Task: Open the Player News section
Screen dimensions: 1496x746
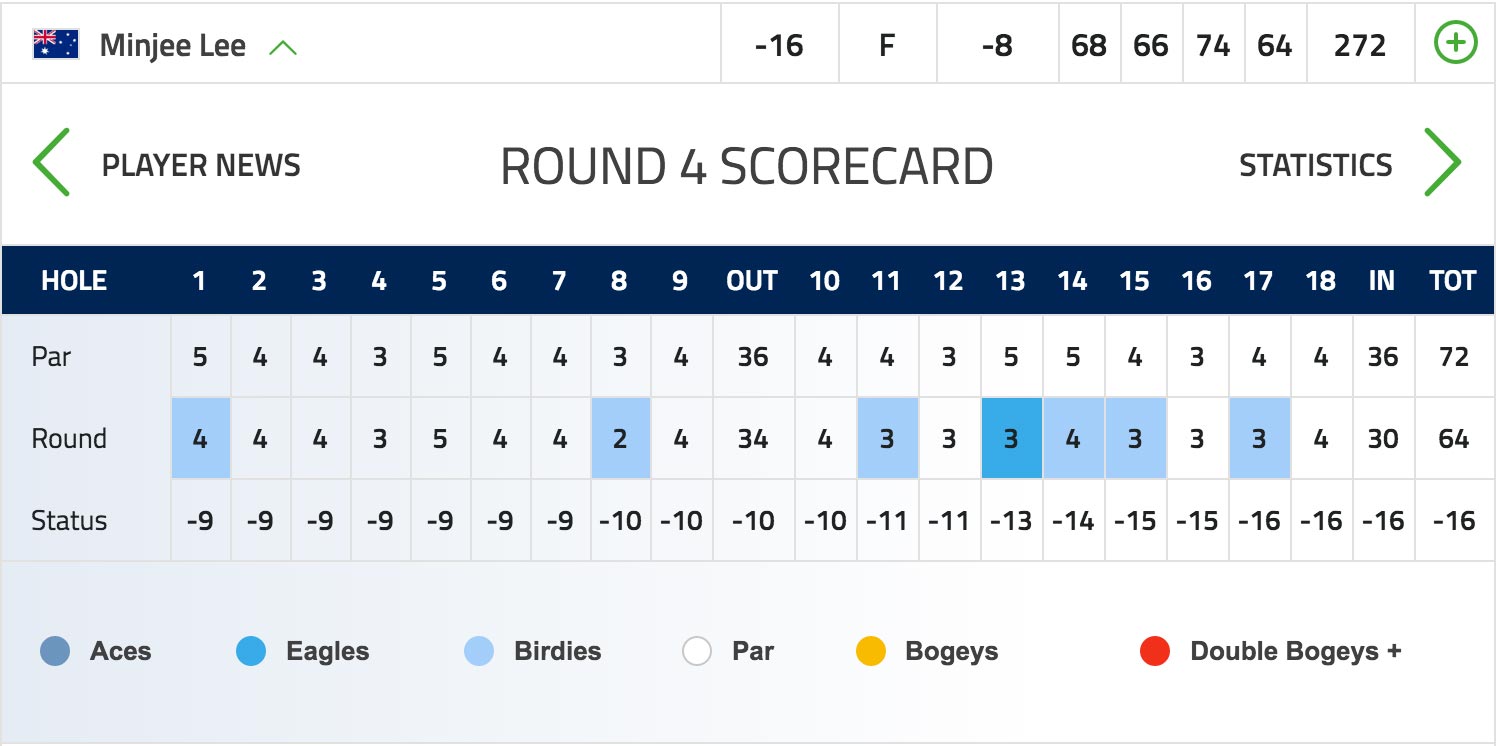Action: click(x=201, y=165)
